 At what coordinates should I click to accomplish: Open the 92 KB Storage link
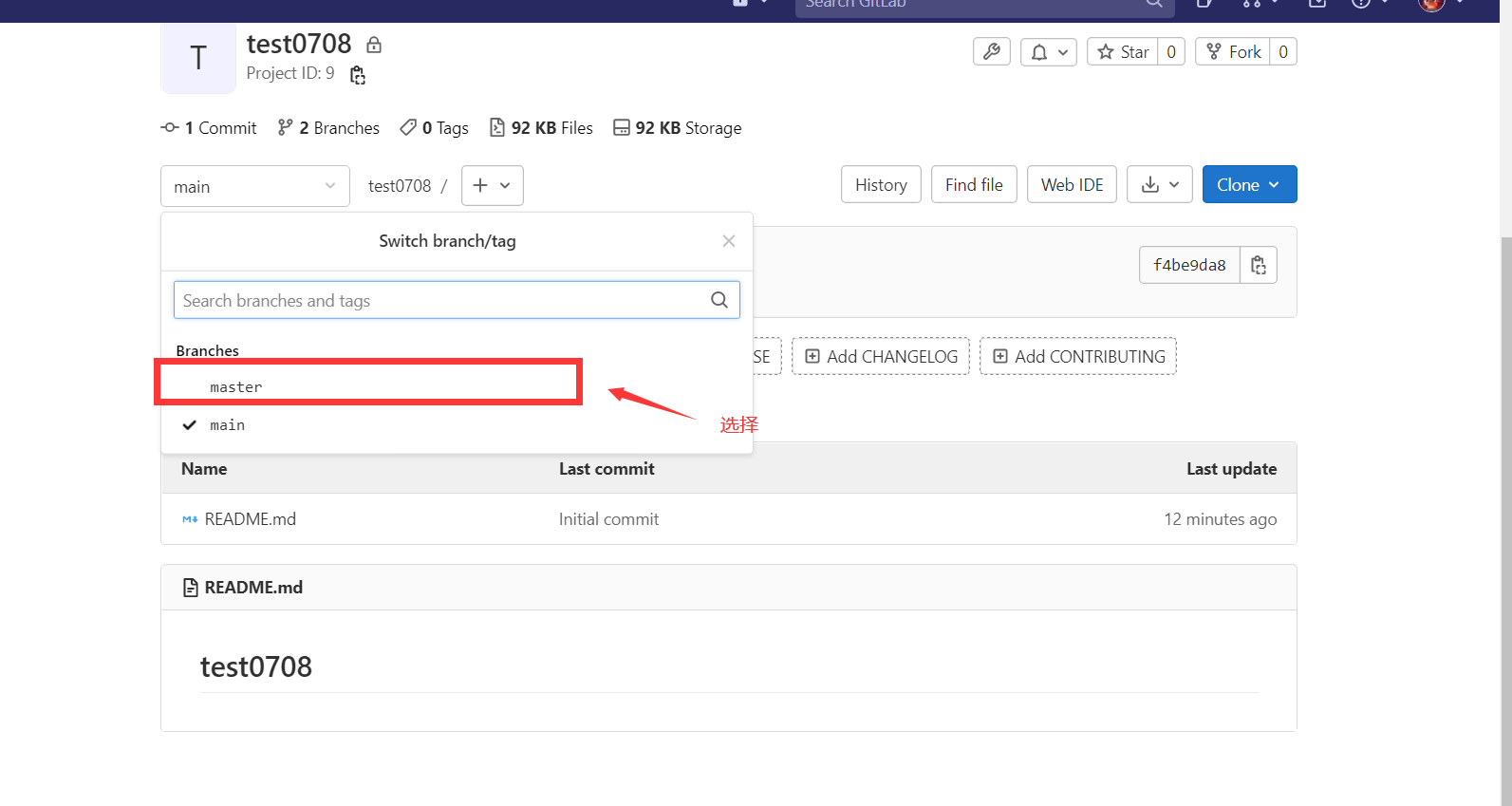point(678,128)
